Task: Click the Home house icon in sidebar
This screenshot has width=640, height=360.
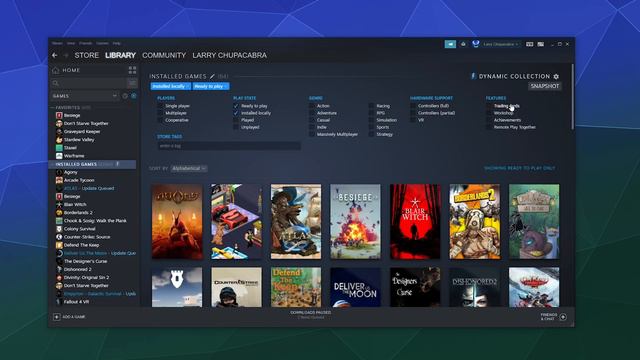Action: coord(56,71)
